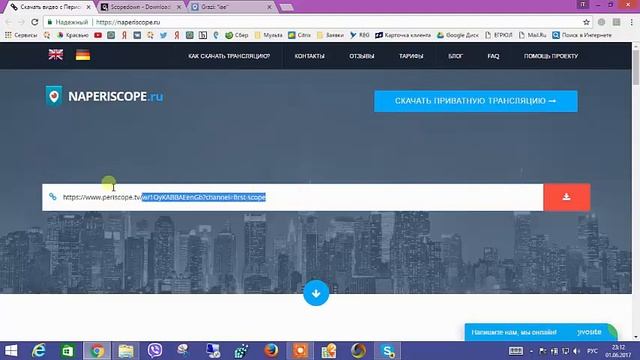Image resolution: width=640 pixels, height=360 pixels.
Task: Open REG bookmark
Action: [359, 36]
